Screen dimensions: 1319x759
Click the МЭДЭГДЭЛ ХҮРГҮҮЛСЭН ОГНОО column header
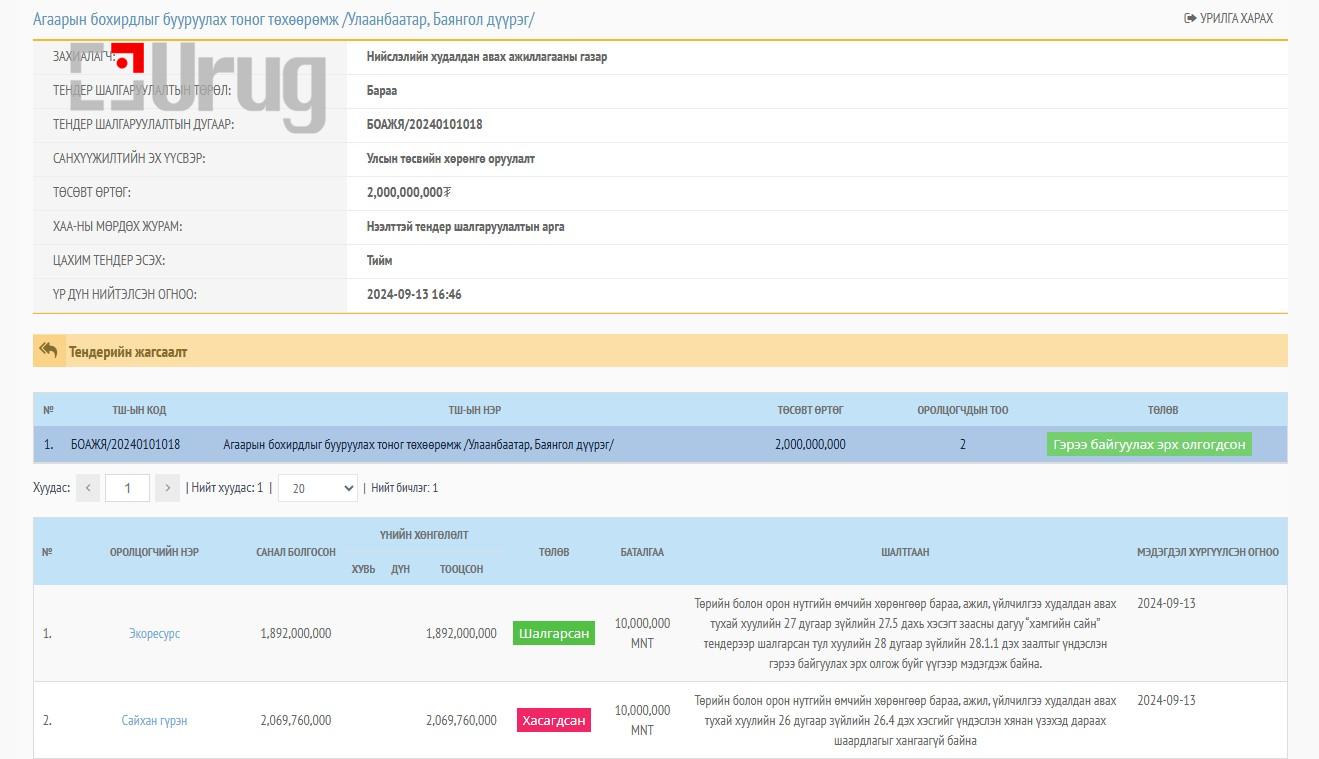tap(1207, 552)
